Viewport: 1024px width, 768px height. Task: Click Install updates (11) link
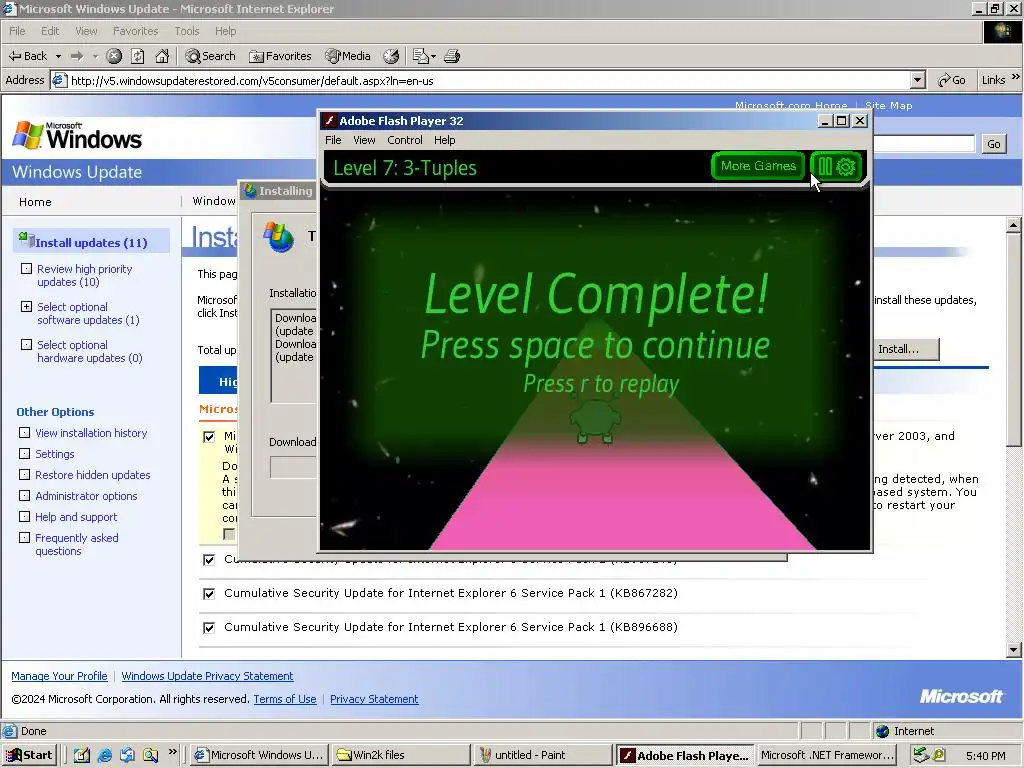[91, 242]
